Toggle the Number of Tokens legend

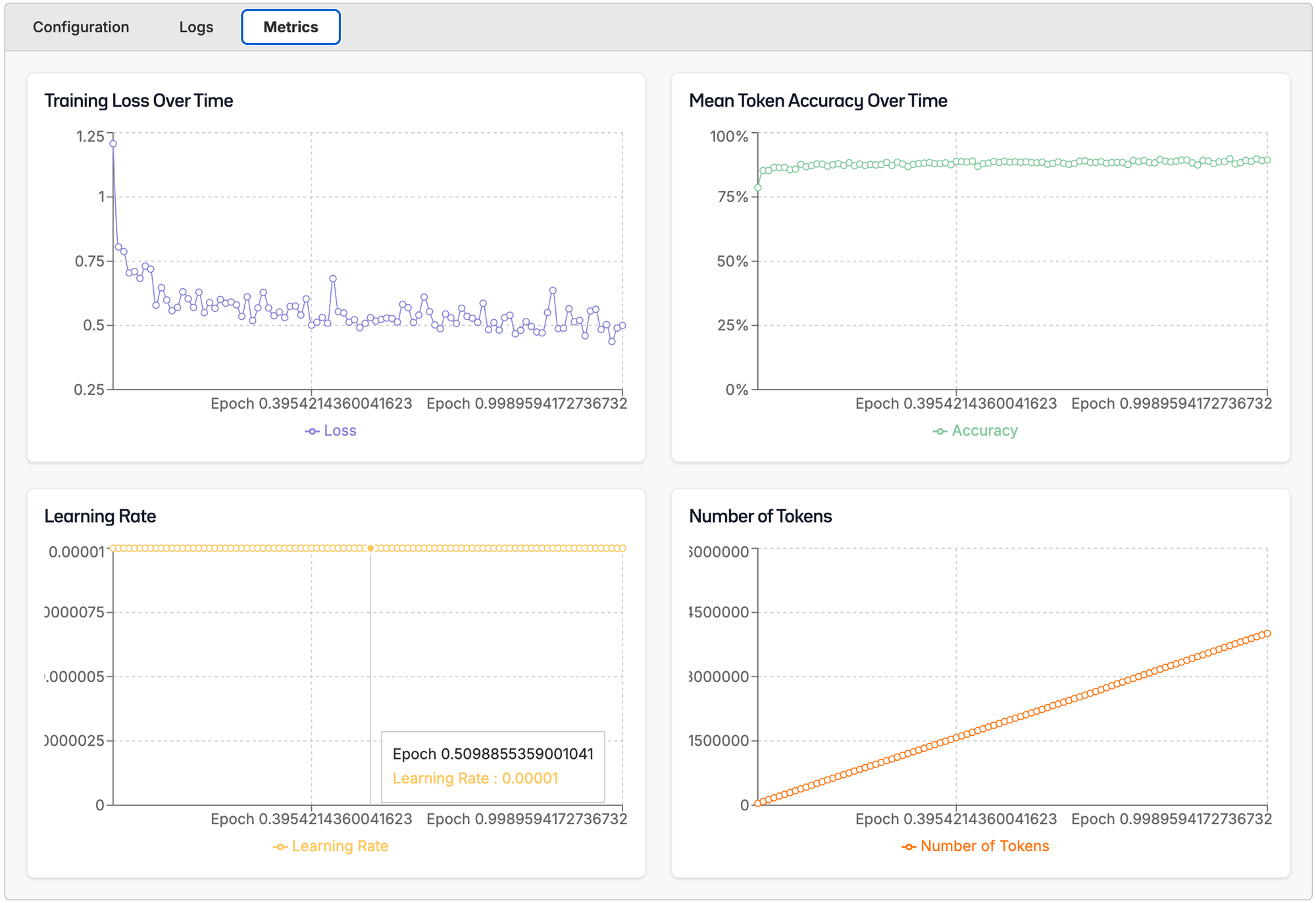click(x=984, y=846)
